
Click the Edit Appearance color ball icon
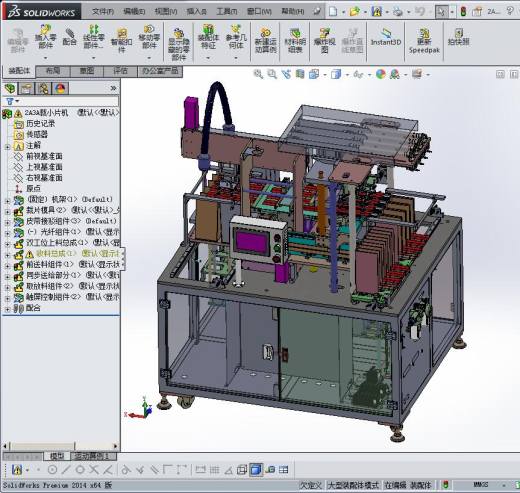(x=381, y=74)
